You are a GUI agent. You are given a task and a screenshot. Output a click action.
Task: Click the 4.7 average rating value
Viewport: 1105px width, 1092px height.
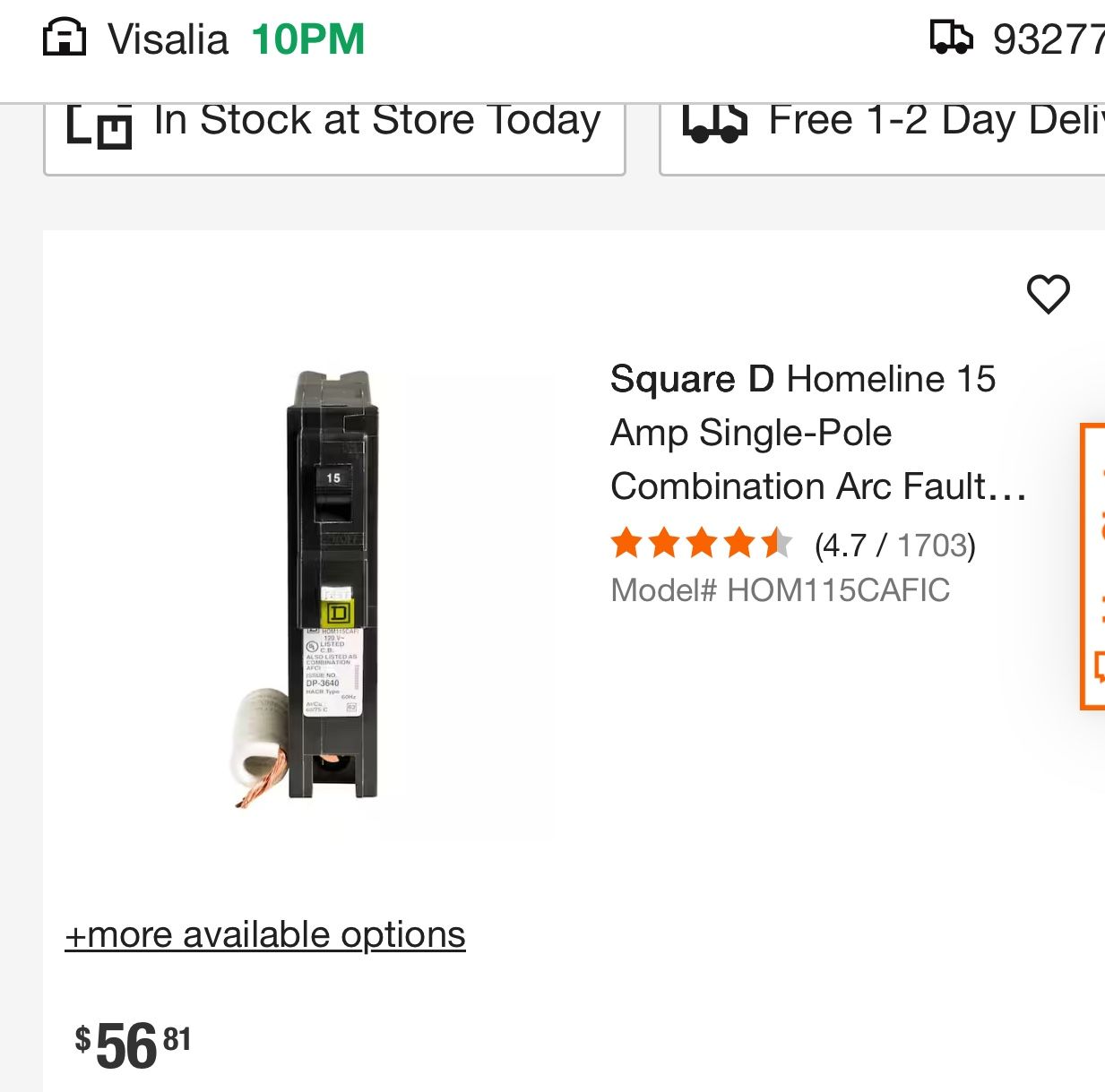[842, 545]
